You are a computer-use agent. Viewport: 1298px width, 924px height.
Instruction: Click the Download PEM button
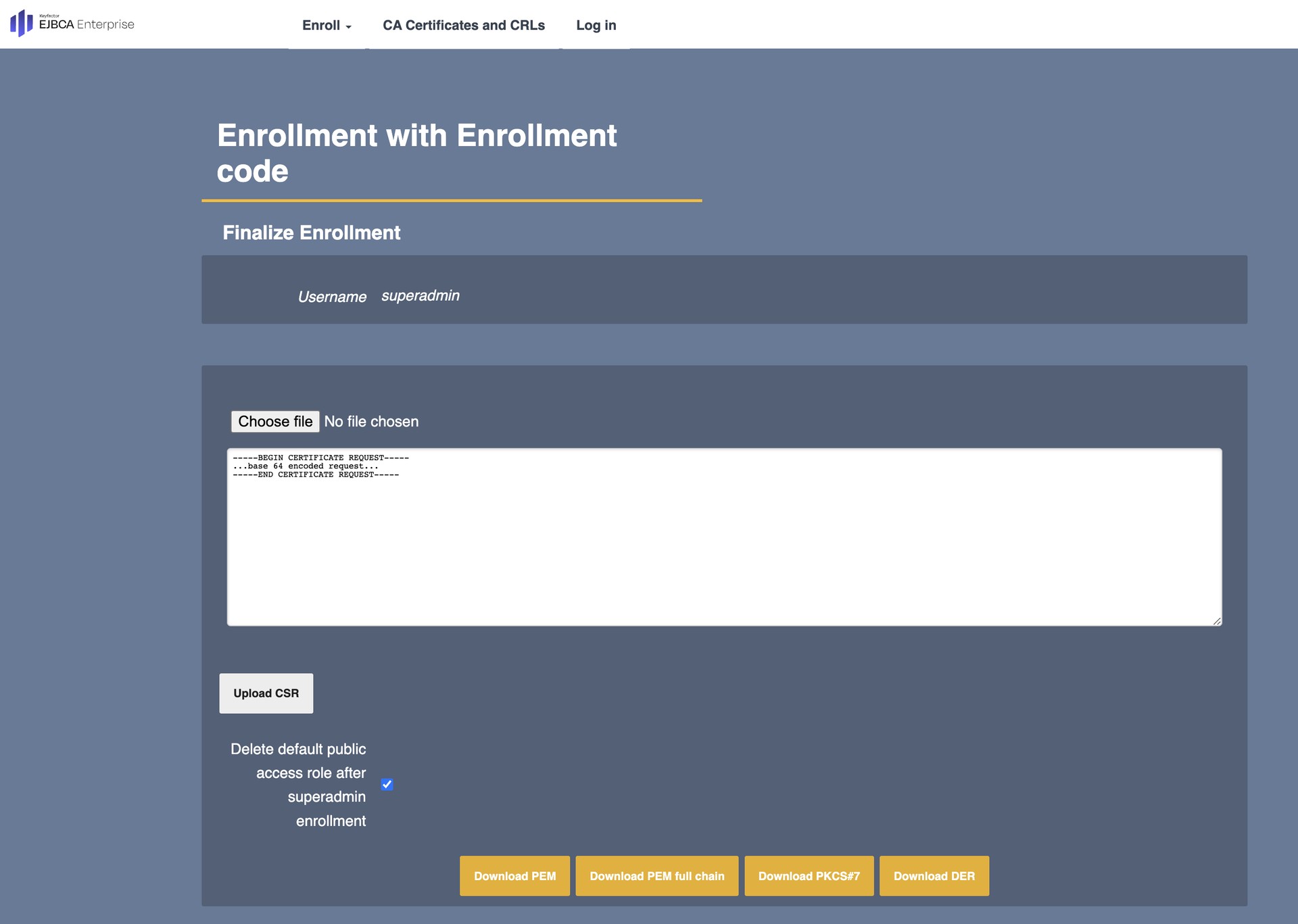pos(514,876)
